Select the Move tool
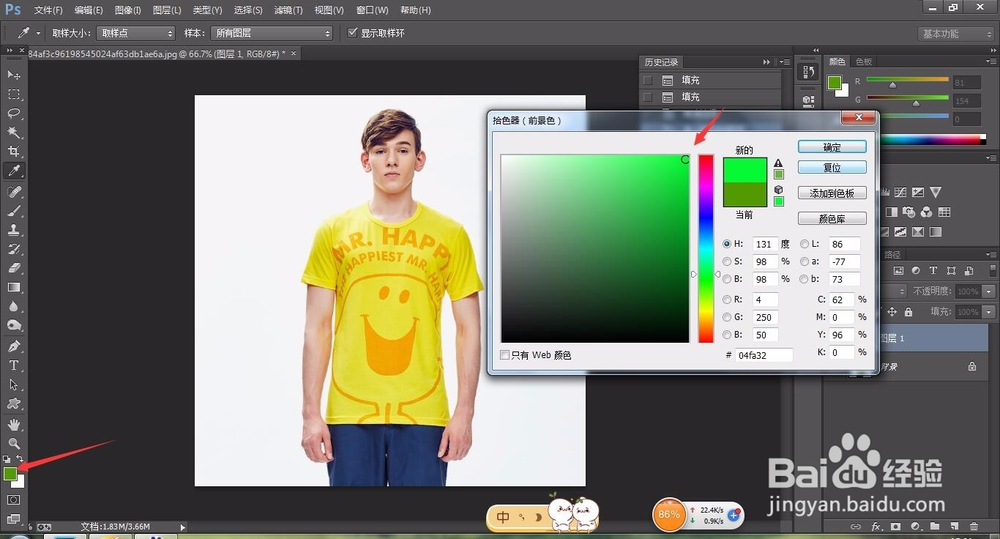The height and width of the screenshot is (539, 1000). point(13,75)
